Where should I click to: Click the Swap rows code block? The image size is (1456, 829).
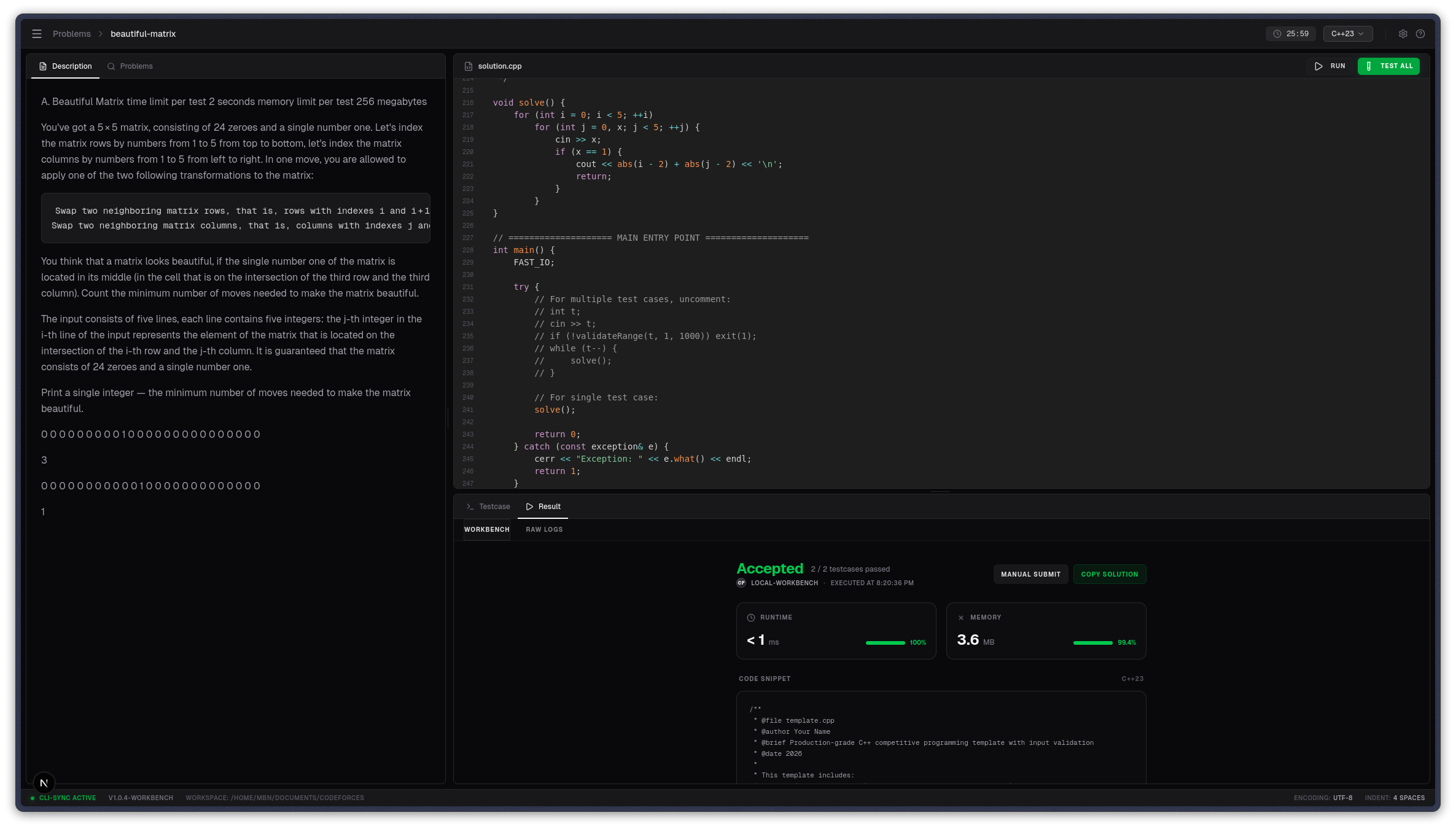pos(236,218)
